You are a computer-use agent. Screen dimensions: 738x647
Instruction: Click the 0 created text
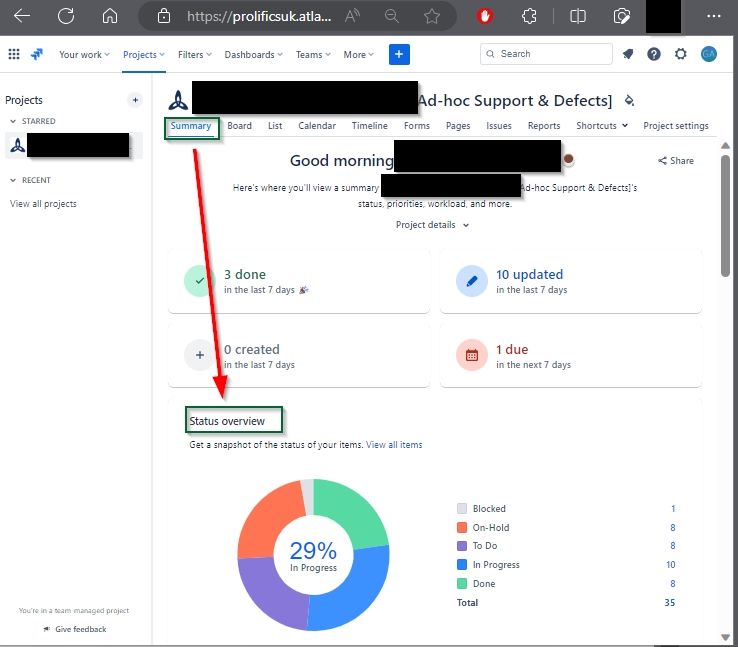pyautogui.click(x=252, y=350)
